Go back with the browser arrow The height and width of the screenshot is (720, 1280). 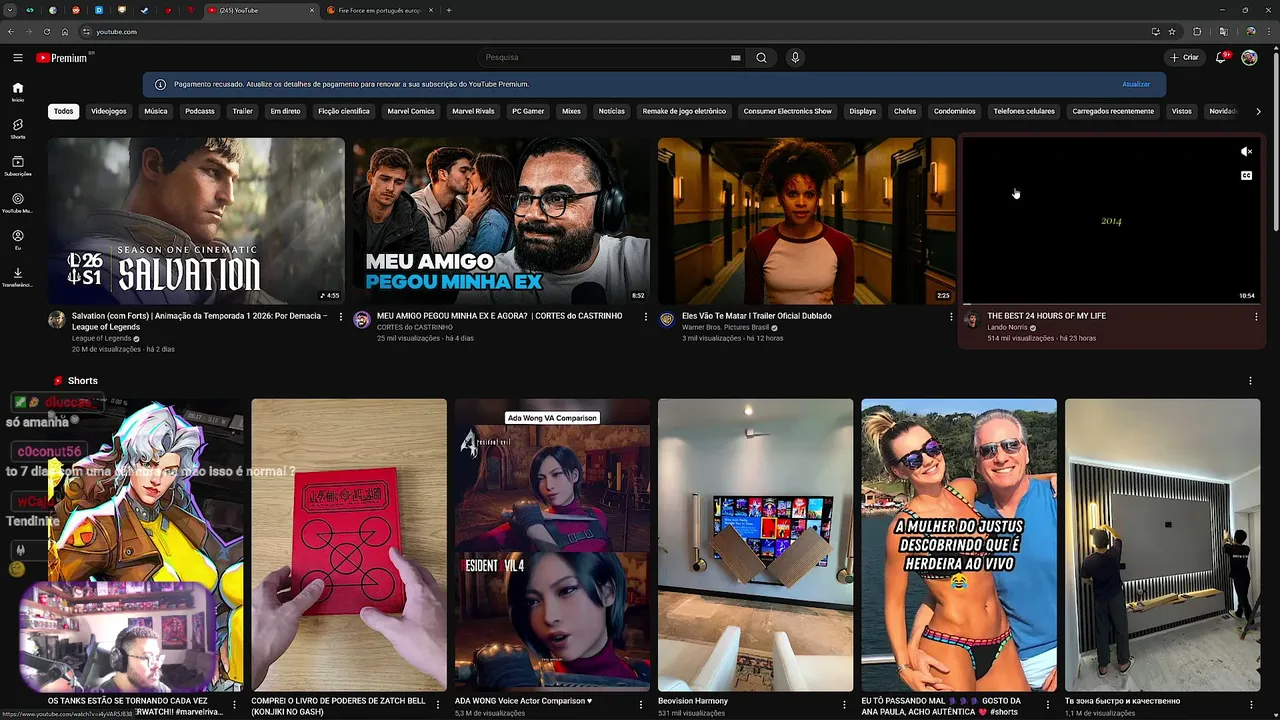[x=10, y=32]
